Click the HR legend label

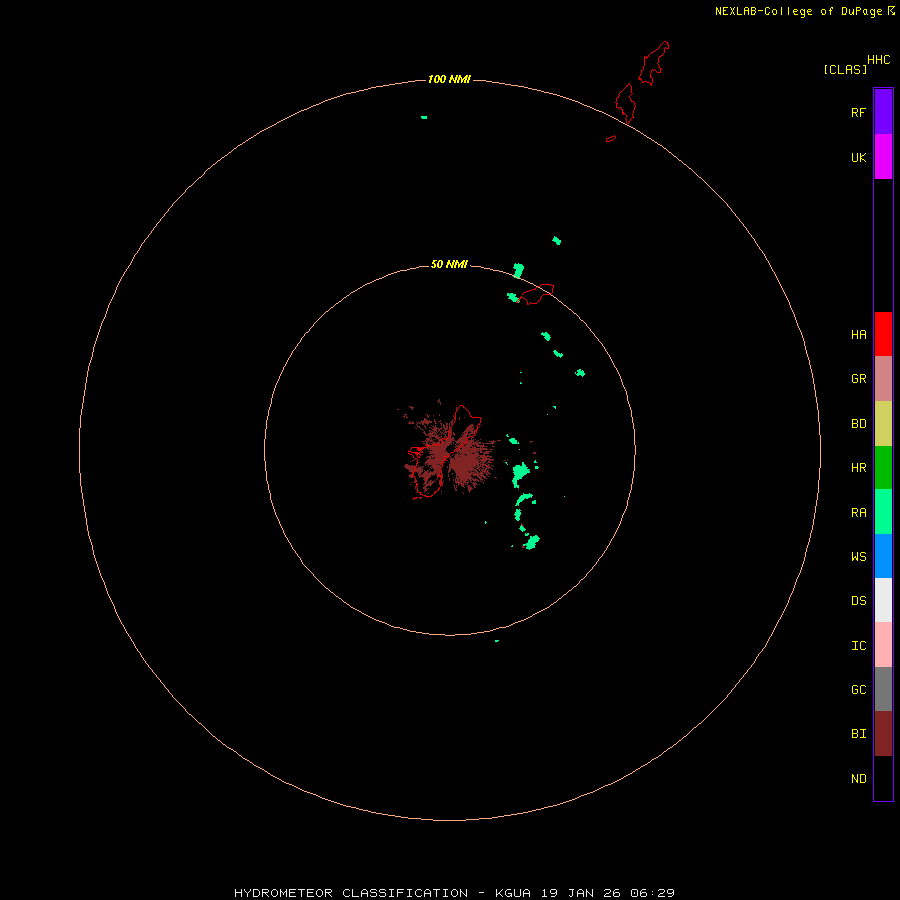(x=859, y=468)
